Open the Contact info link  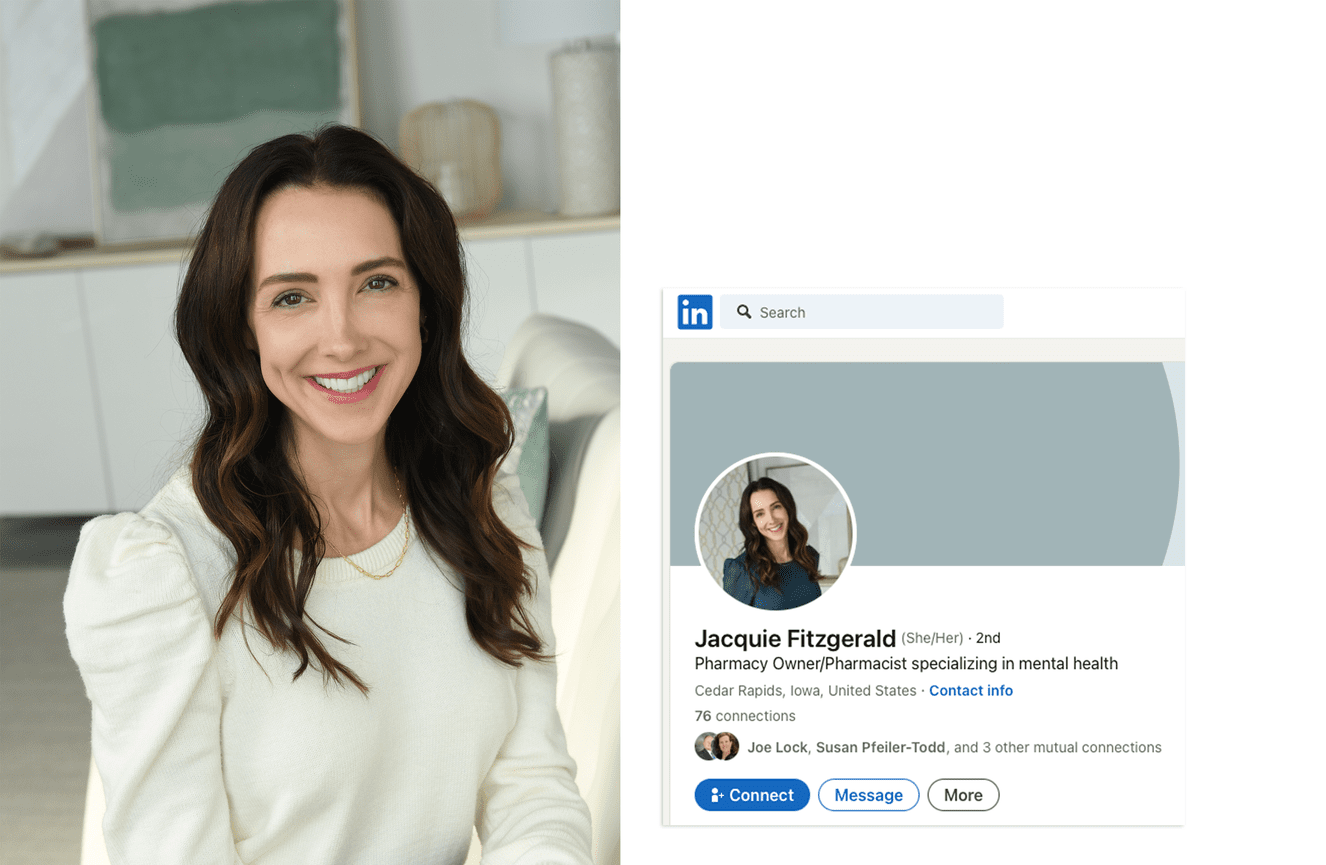(970, 691)
